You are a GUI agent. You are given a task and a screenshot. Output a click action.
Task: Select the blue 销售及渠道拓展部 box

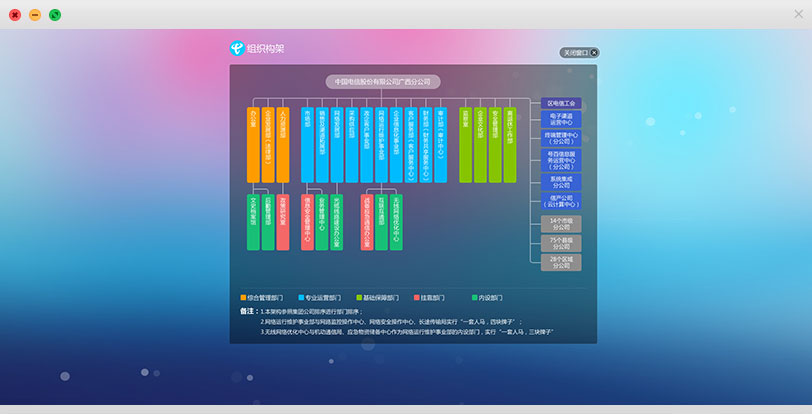tap(322, 145)
